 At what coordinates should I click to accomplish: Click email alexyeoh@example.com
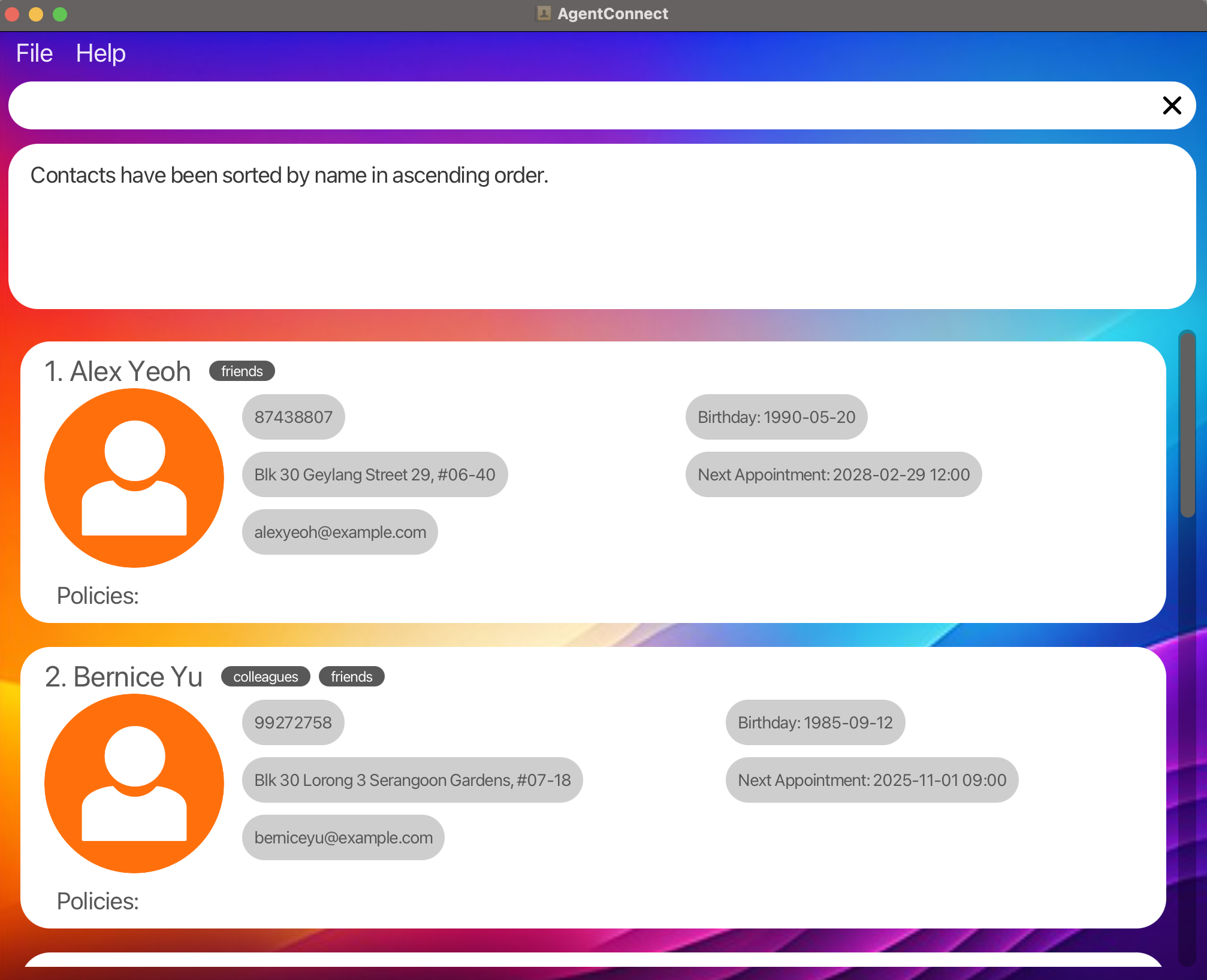[340, 532]
